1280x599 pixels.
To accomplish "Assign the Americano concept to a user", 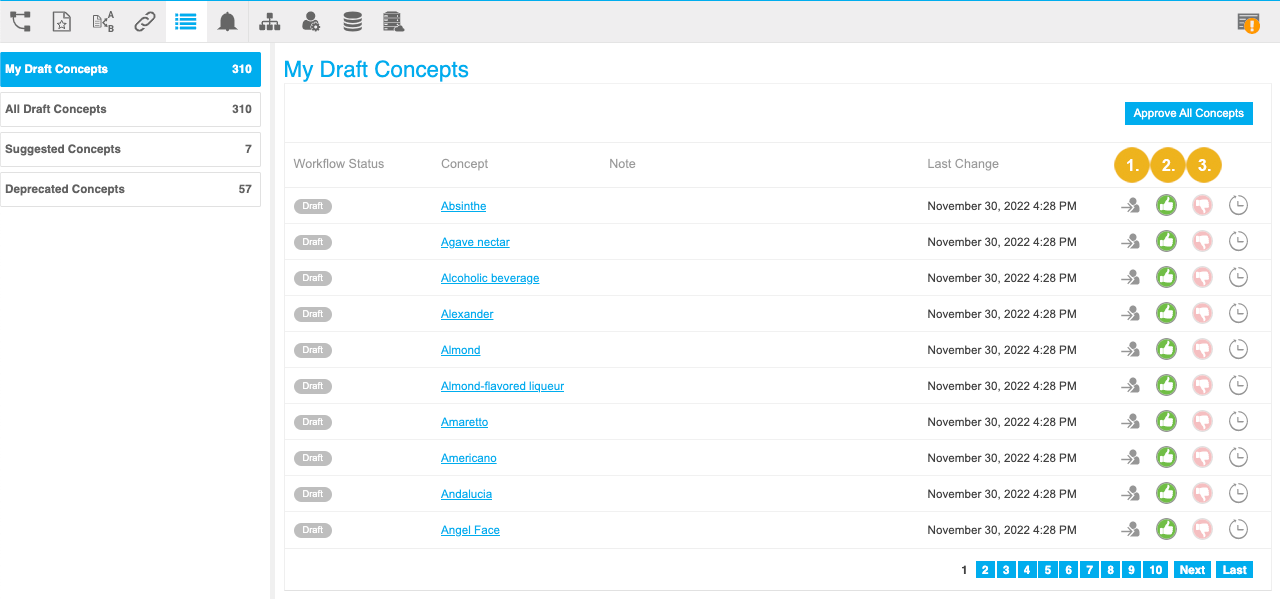I will click(x=1130, y=457).
